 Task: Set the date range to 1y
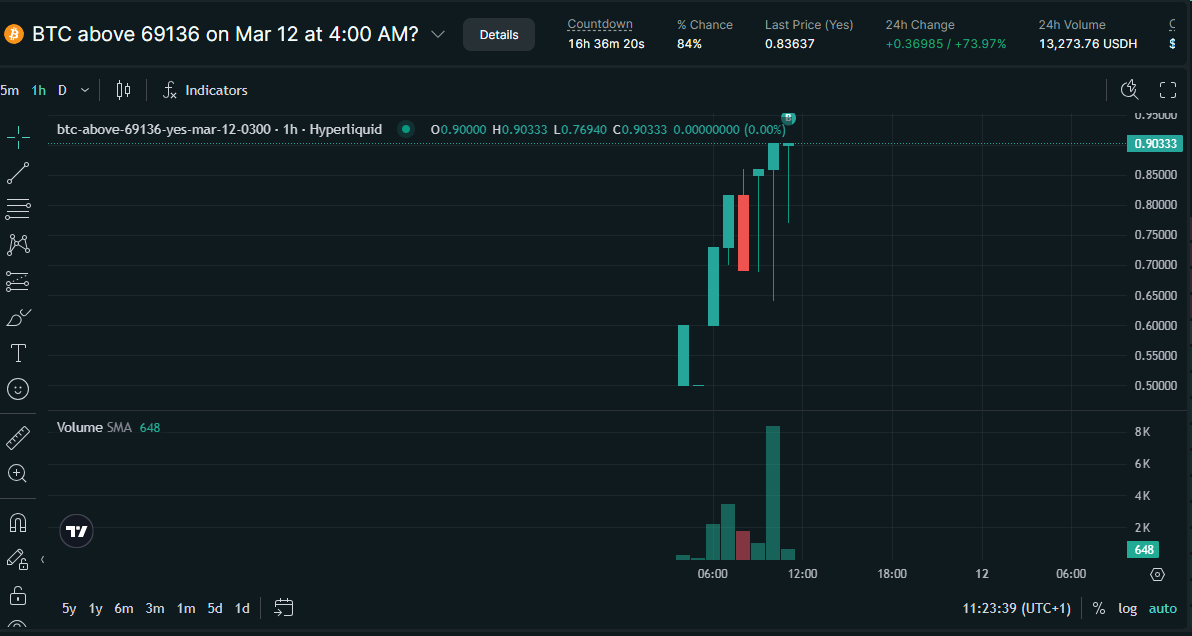tap(96, 609)
